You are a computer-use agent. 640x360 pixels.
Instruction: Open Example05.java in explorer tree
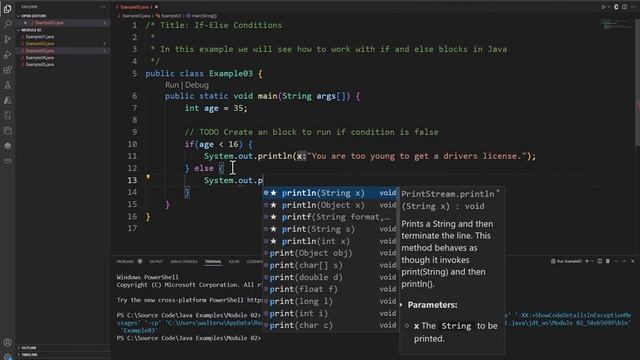(40, 64)
